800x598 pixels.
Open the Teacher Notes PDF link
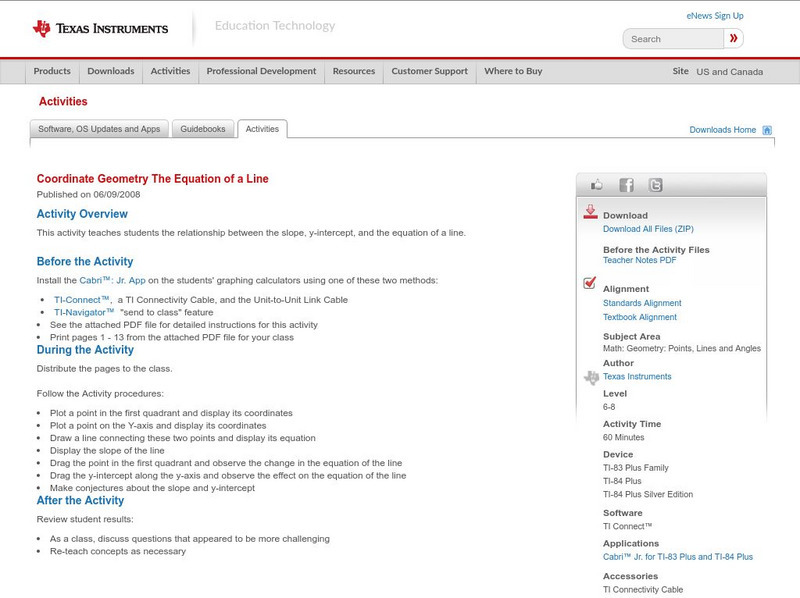[x=639, y=260]
